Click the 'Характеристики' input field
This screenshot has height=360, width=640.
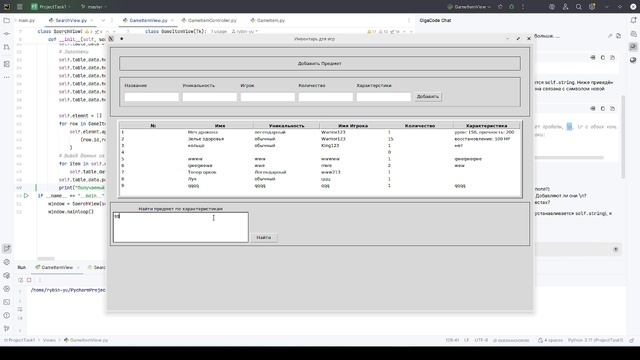pyautogui.click(x=383, y=97)
